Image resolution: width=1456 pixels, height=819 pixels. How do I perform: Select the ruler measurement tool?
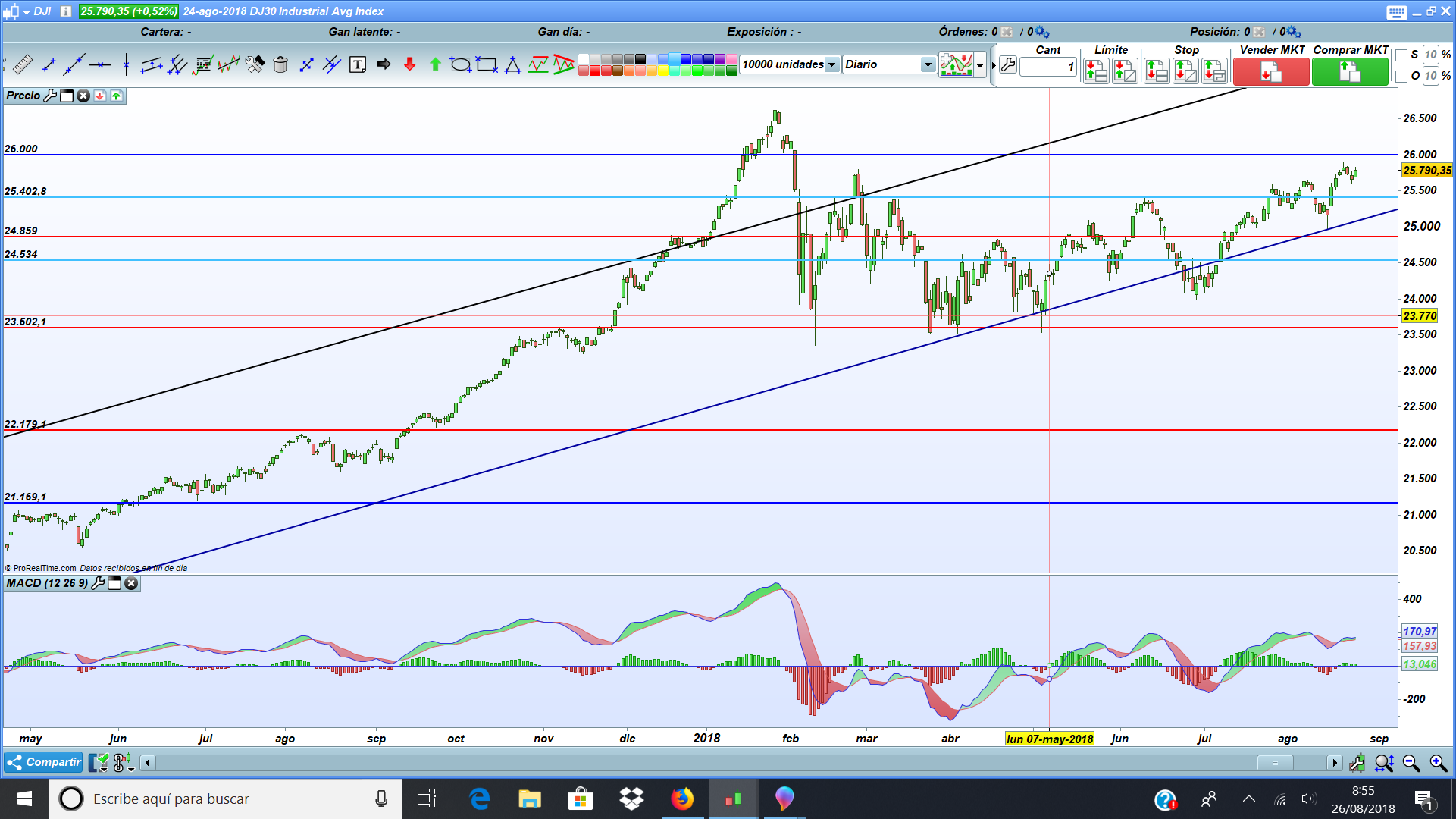tap(23, 64)
